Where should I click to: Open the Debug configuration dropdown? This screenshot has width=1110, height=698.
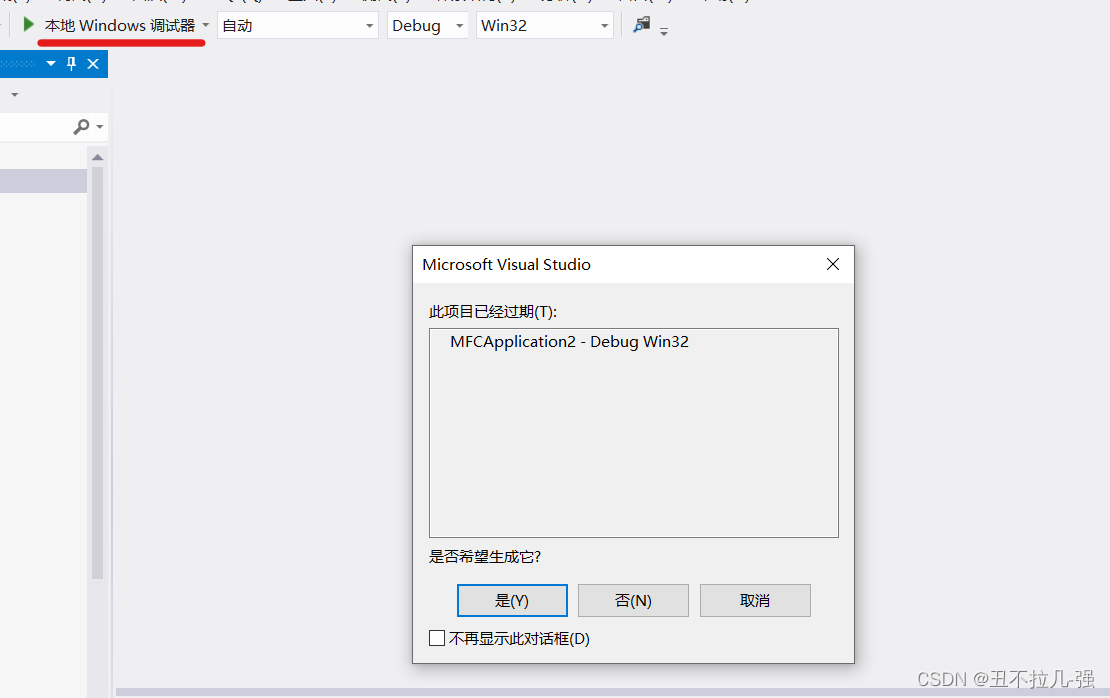(x=428, y=25)
